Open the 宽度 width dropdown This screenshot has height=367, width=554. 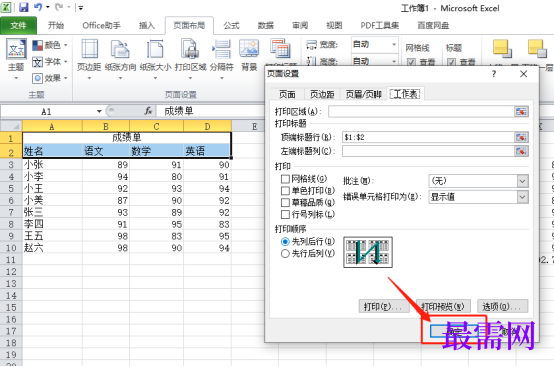pyautogui.click(x=394, y=45)
